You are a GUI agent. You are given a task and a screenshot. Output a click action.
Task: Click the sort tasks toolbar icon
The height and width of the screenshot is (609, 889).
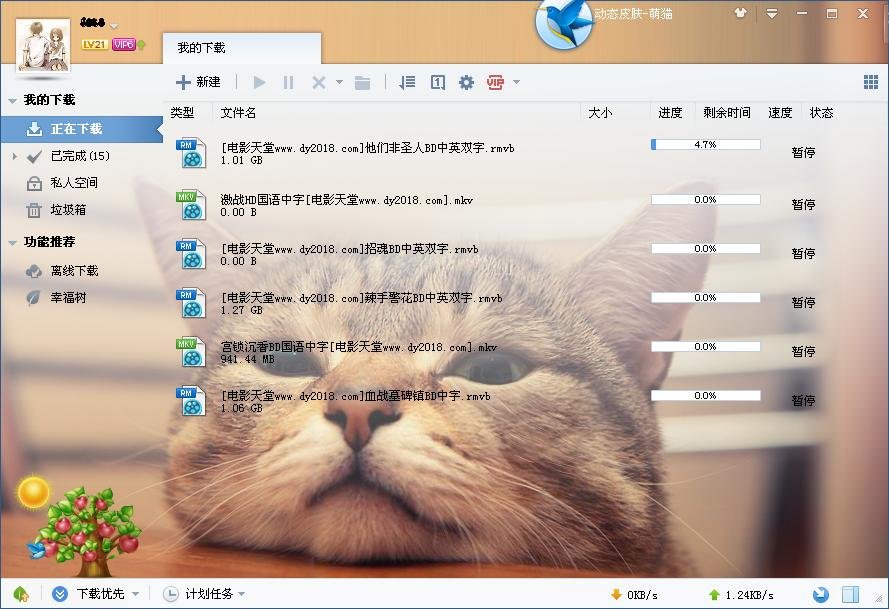[407, 83]
